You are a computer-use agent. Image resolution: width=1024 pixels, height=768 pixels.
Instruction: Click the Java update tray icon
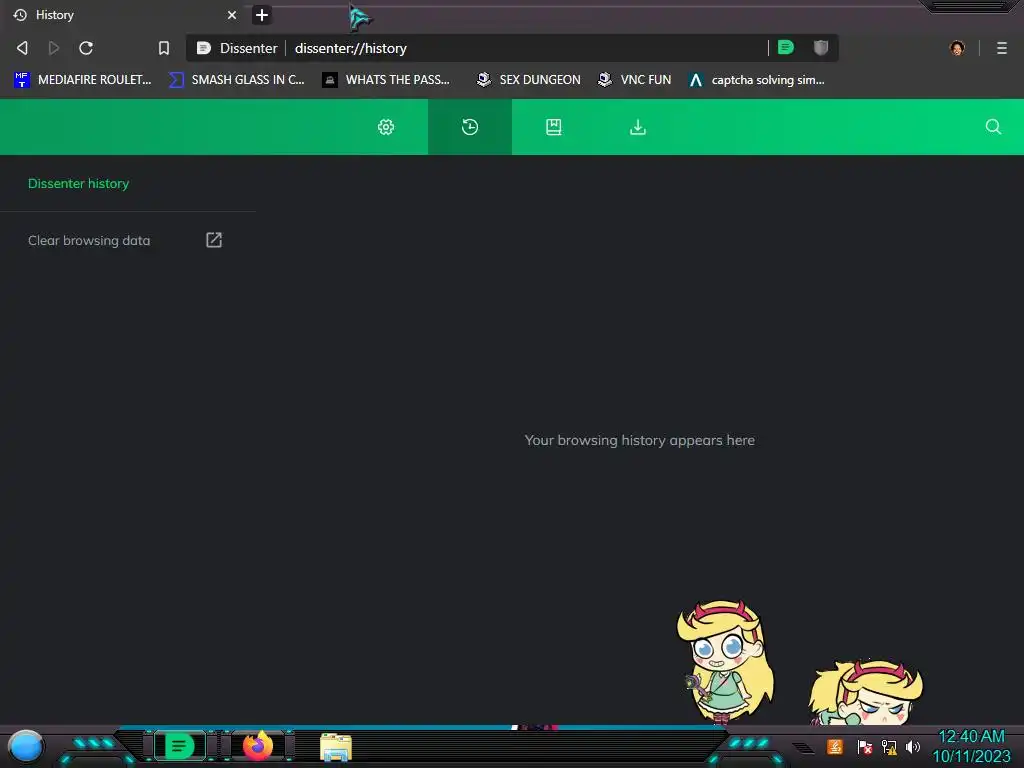point(835,747)
